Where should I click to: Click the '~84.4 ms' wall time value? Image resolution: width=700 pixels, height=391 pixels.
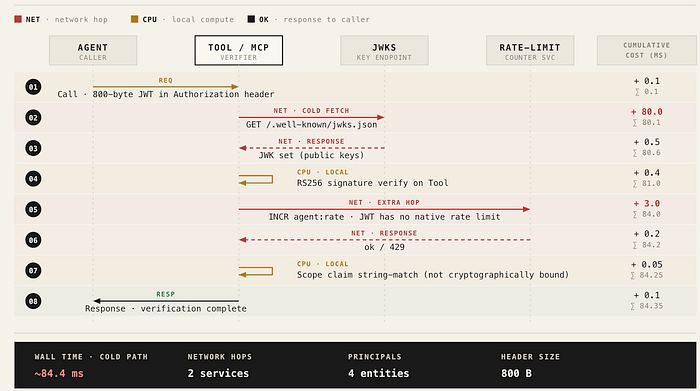[x=59, y=374]
